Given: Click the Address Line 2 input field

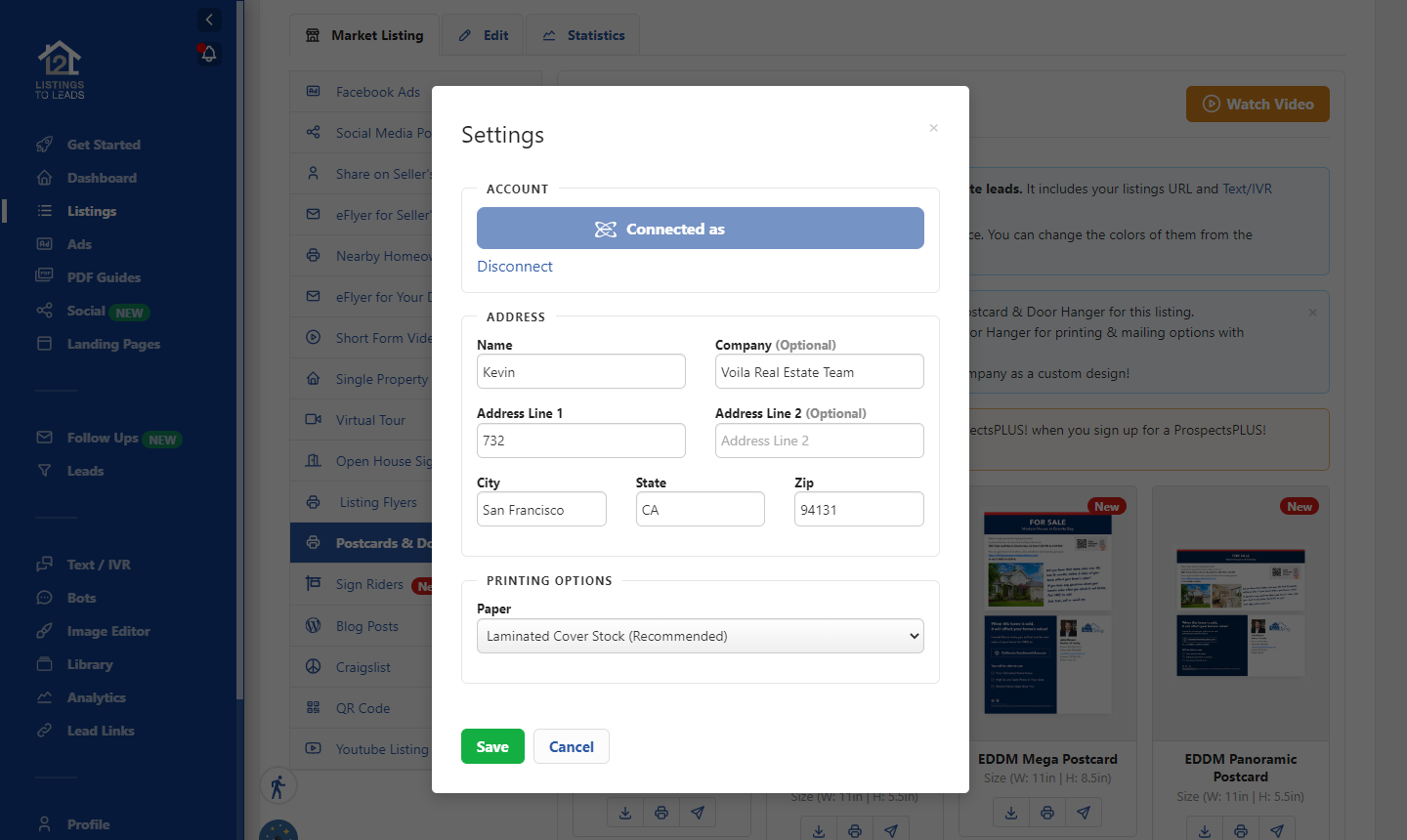Looking at the screenshot, I should tap(819, 441).
